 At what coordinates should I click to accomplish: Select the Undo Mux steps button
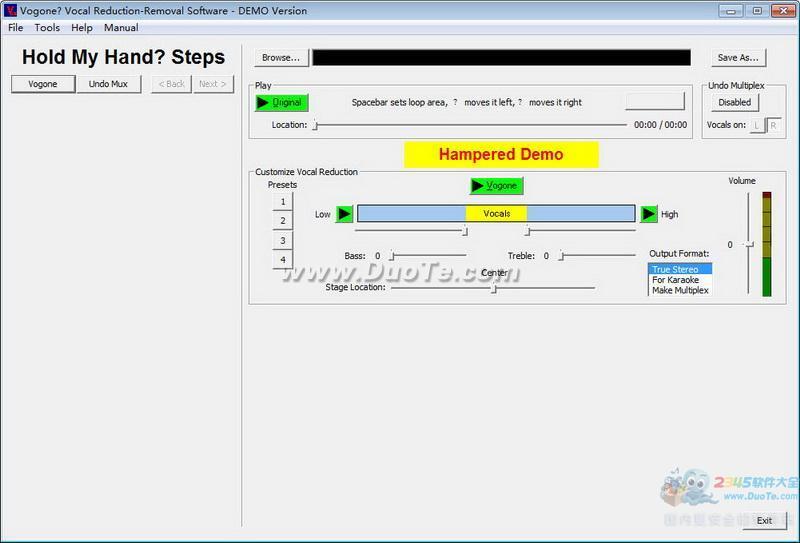(108, 84)
